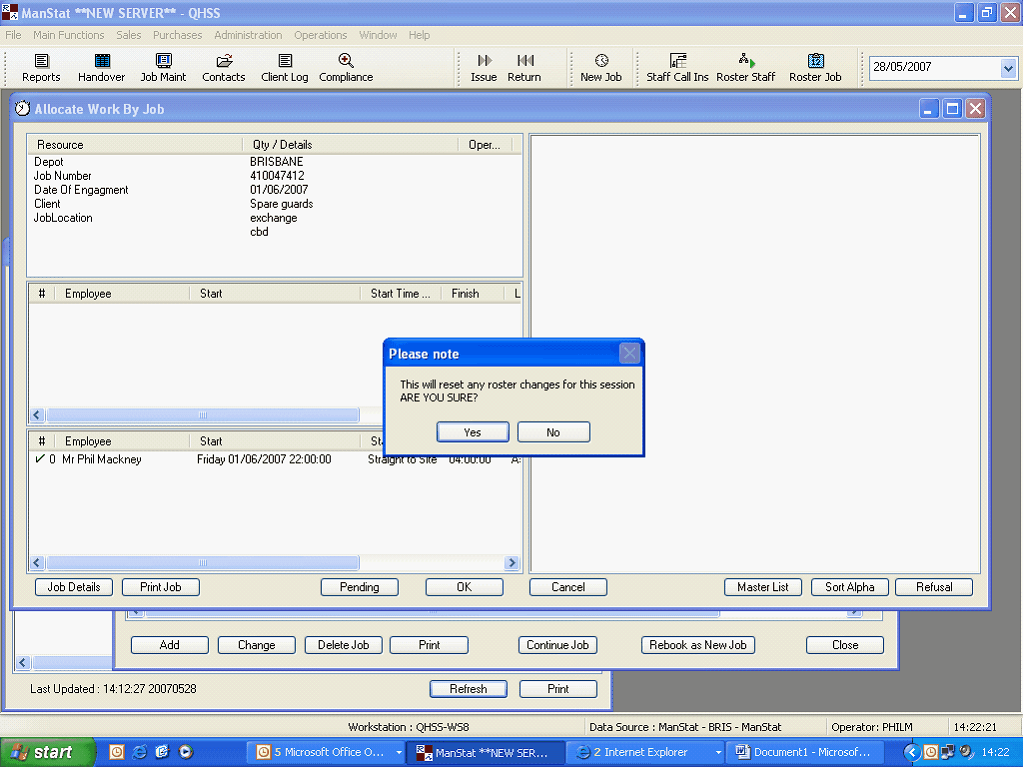This screenshot has width=1024, height=768.
Task: Open the Main Functions menu
Action: pyautogui.click(x=69, y=35)
